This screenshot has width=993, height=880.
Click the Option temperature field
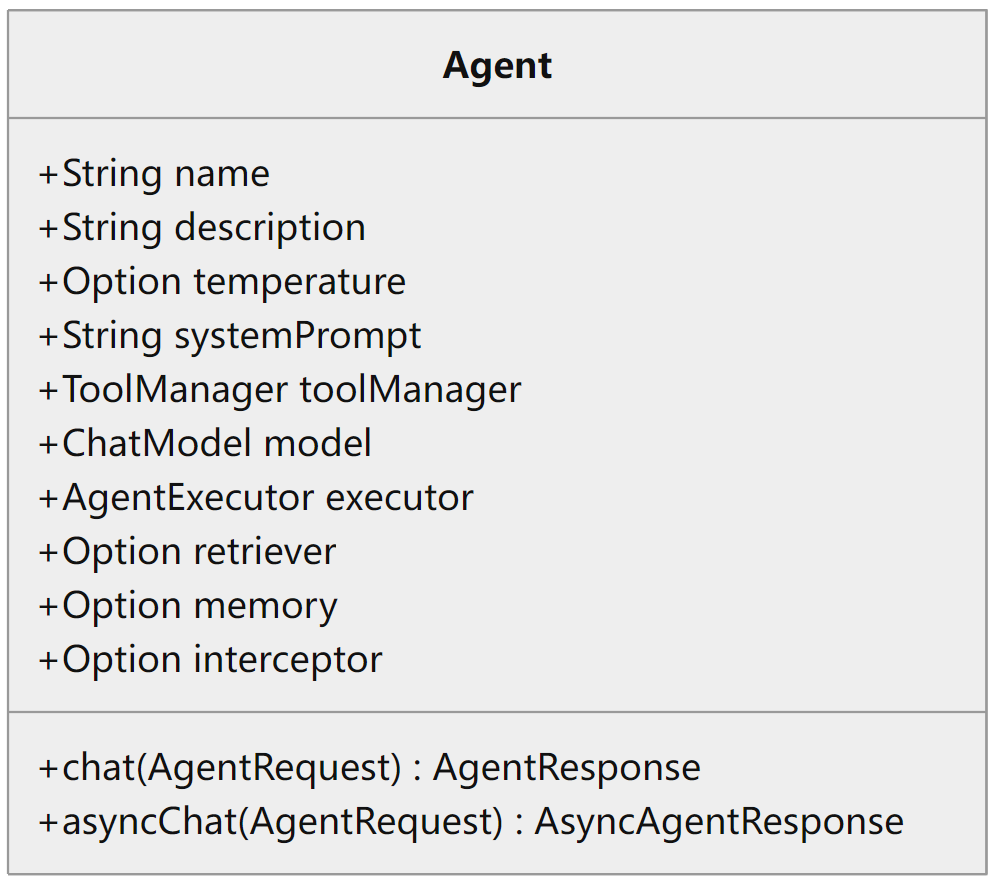click(223, 282)
